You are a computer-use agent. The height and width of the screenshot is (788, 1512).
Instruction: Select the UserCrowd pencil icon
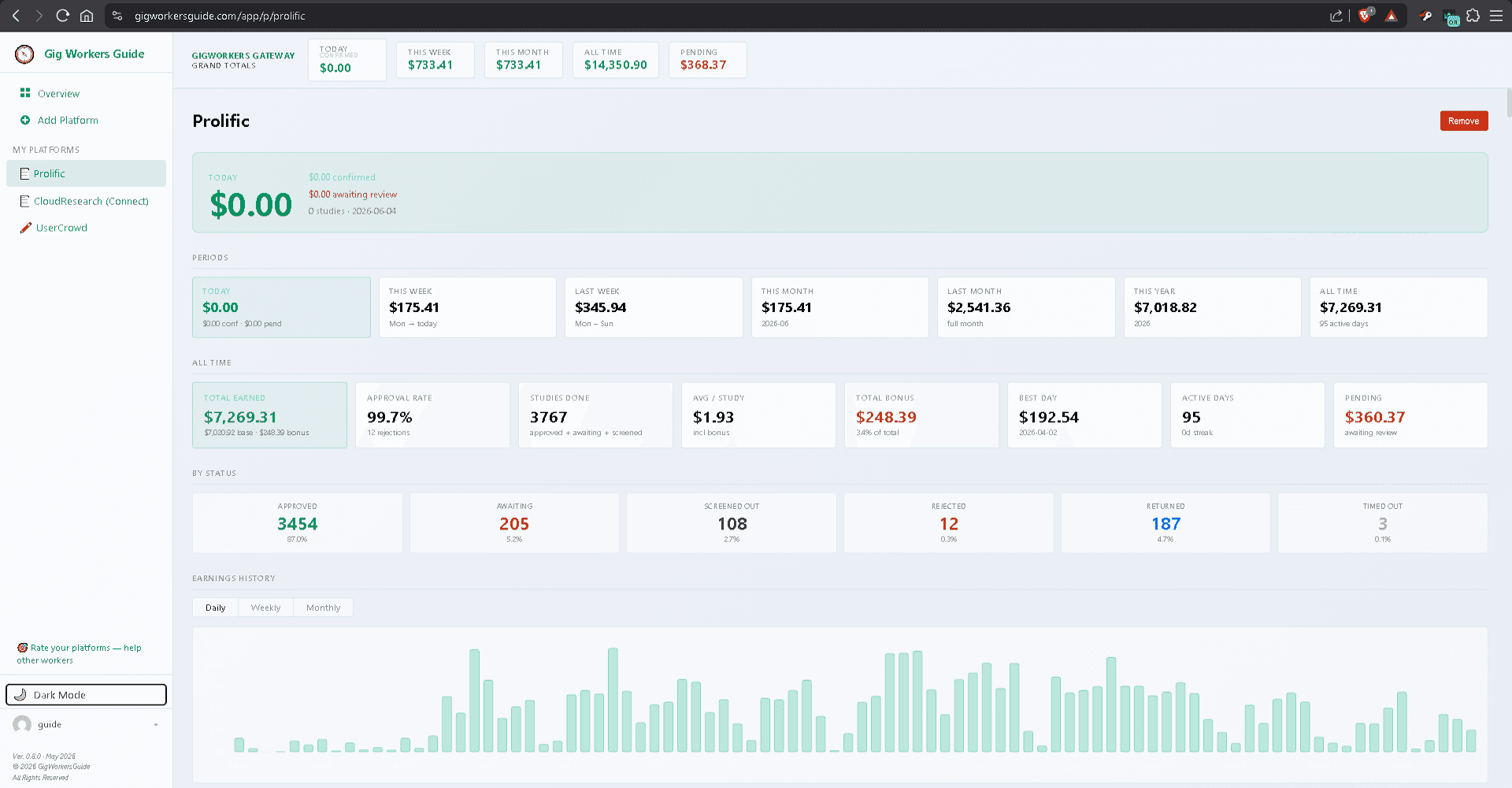click(x=26, y=228)
